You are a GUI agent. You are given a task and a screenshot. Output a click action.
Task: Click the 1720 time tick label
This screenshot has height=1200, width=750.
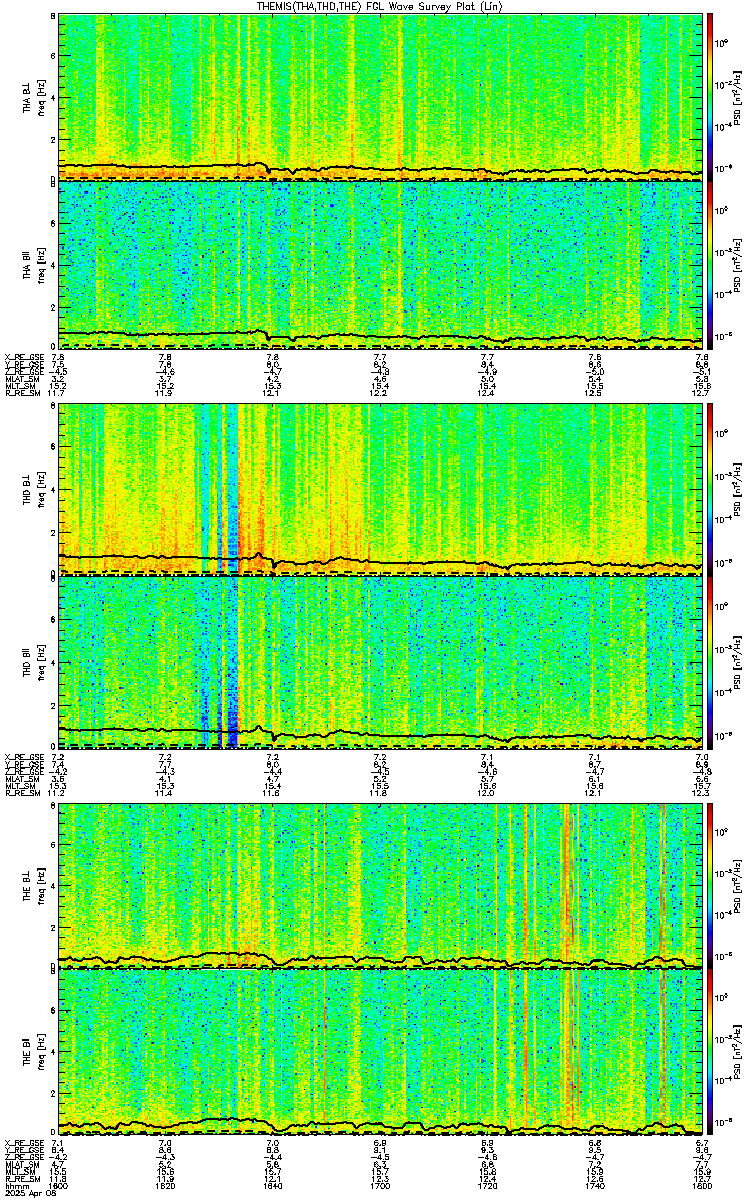(x=487, y=1186)
